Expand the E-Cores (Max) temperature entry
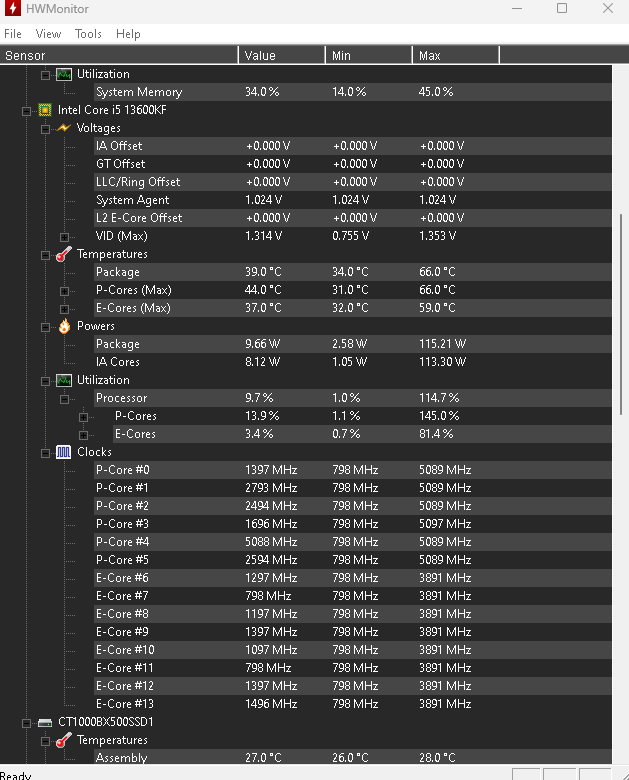 tap(64, 309)
